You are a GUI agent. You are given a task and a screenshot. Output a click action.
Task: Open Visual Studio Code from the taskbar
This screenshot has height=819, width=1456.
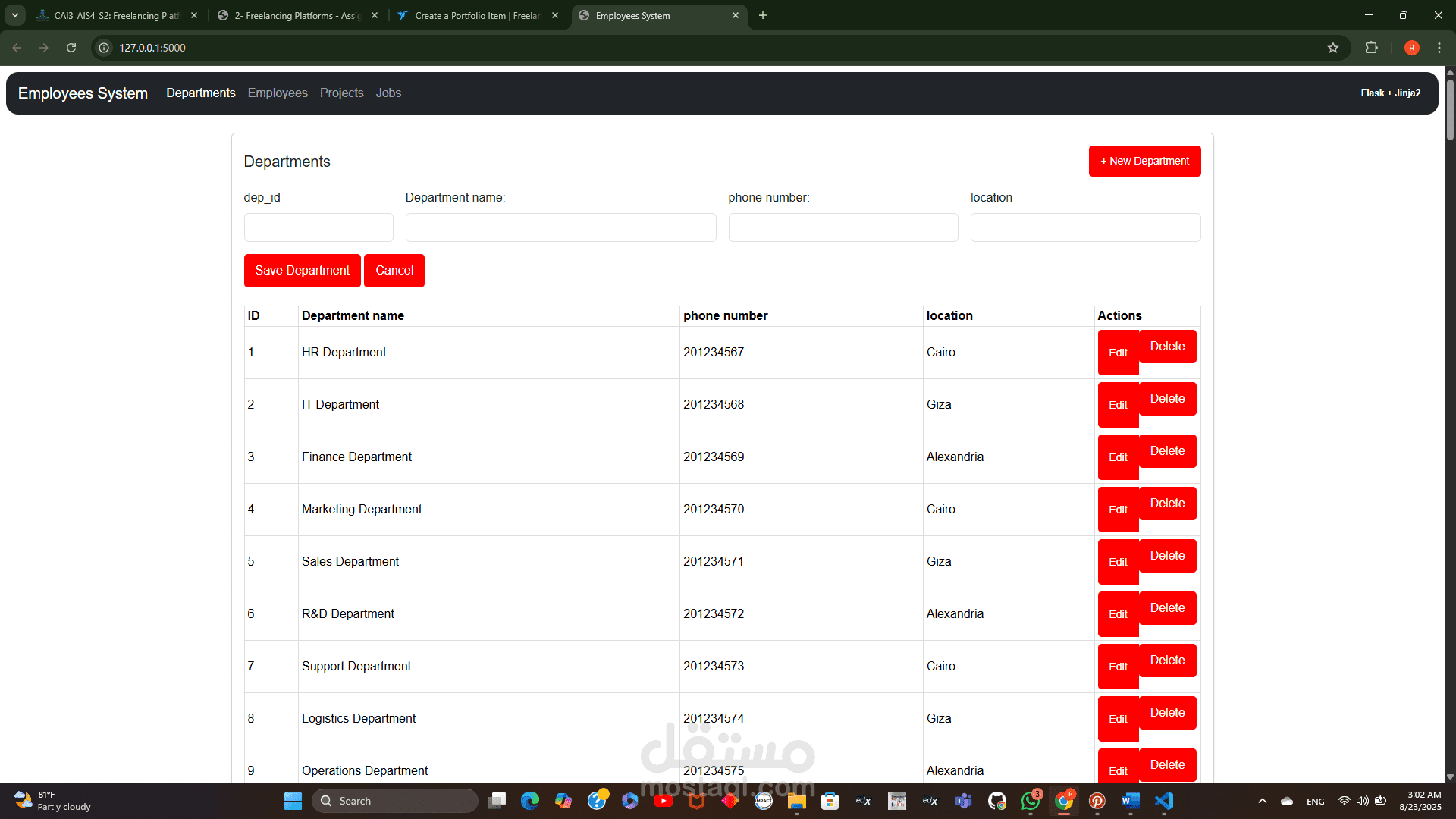[x=1164, y=801]
